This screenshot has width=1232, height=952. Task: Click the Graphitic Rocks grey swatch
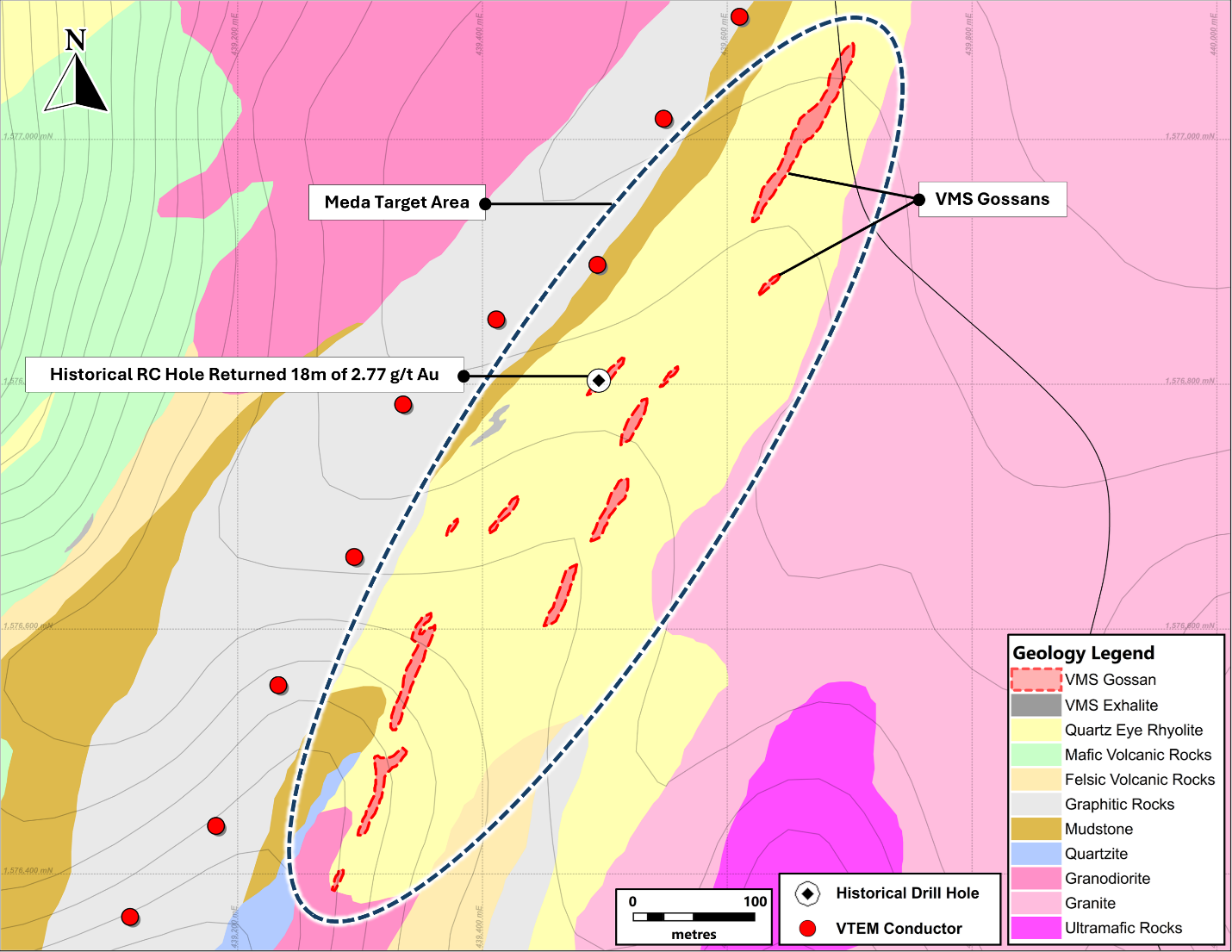tap(1036, 804)
